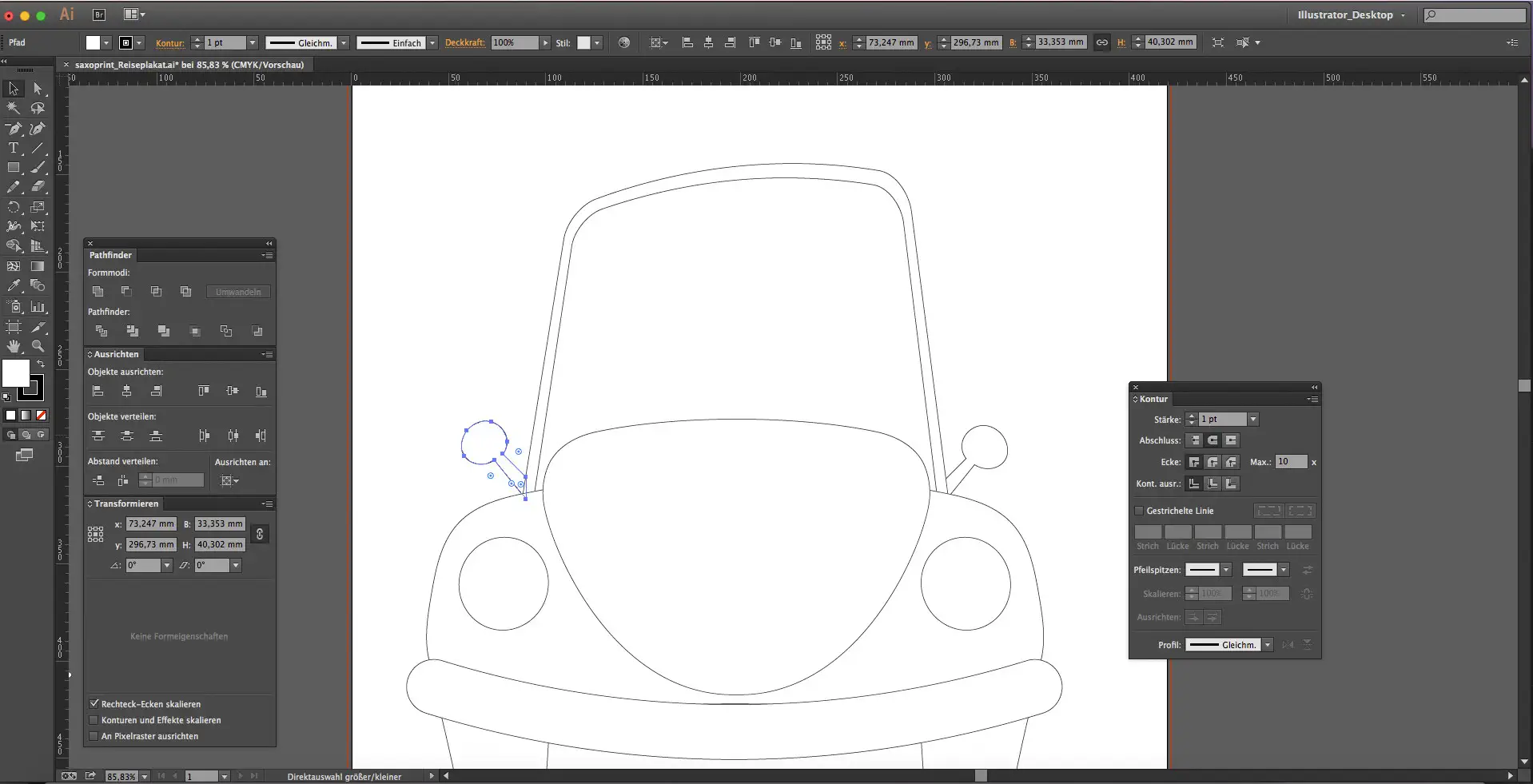This screenshot has width=1533, height=784.
Task: Enable the Gestrichelte Linie checkbox
Action: (1139, 511)
